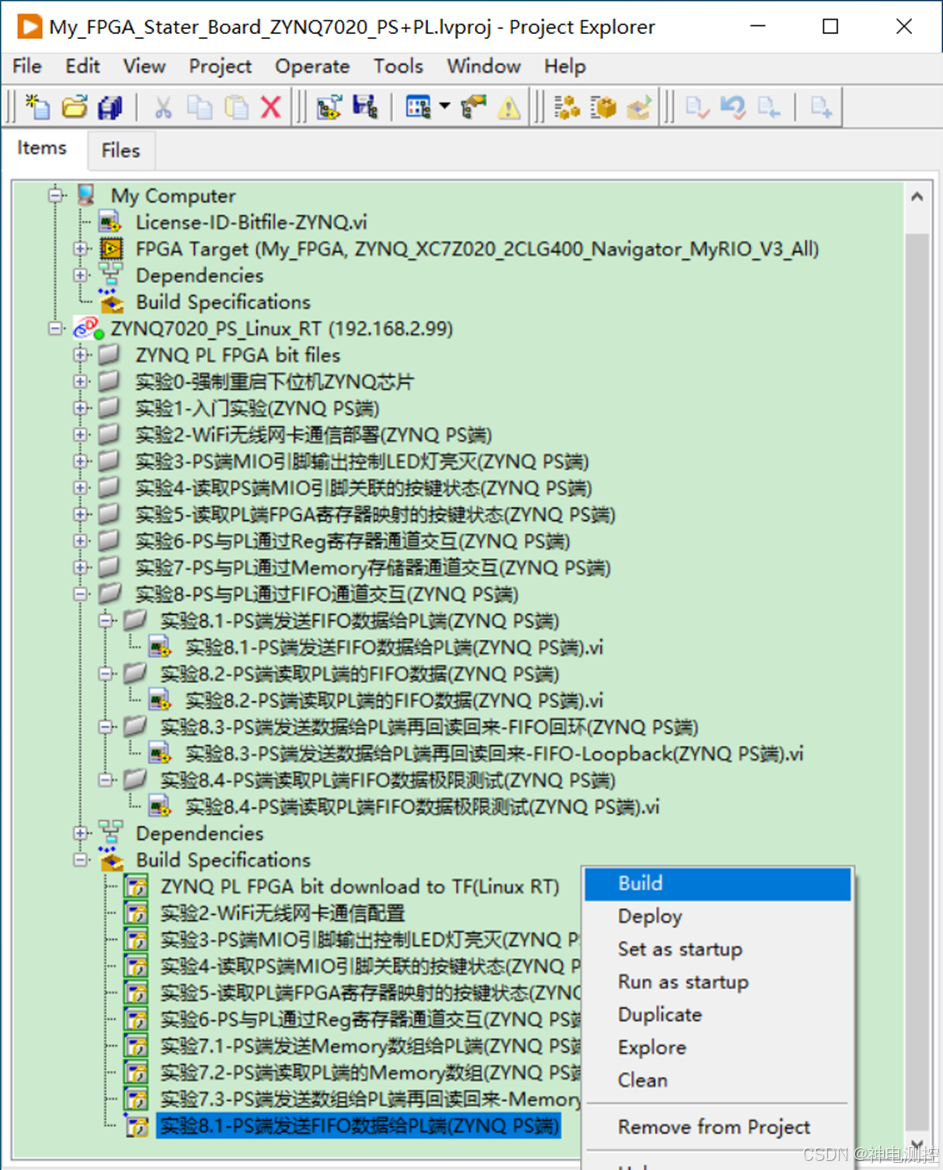This screenshot has width=943, height=1170.
Task: Click the Filter View toolbar icon
Action: (418, 107)
